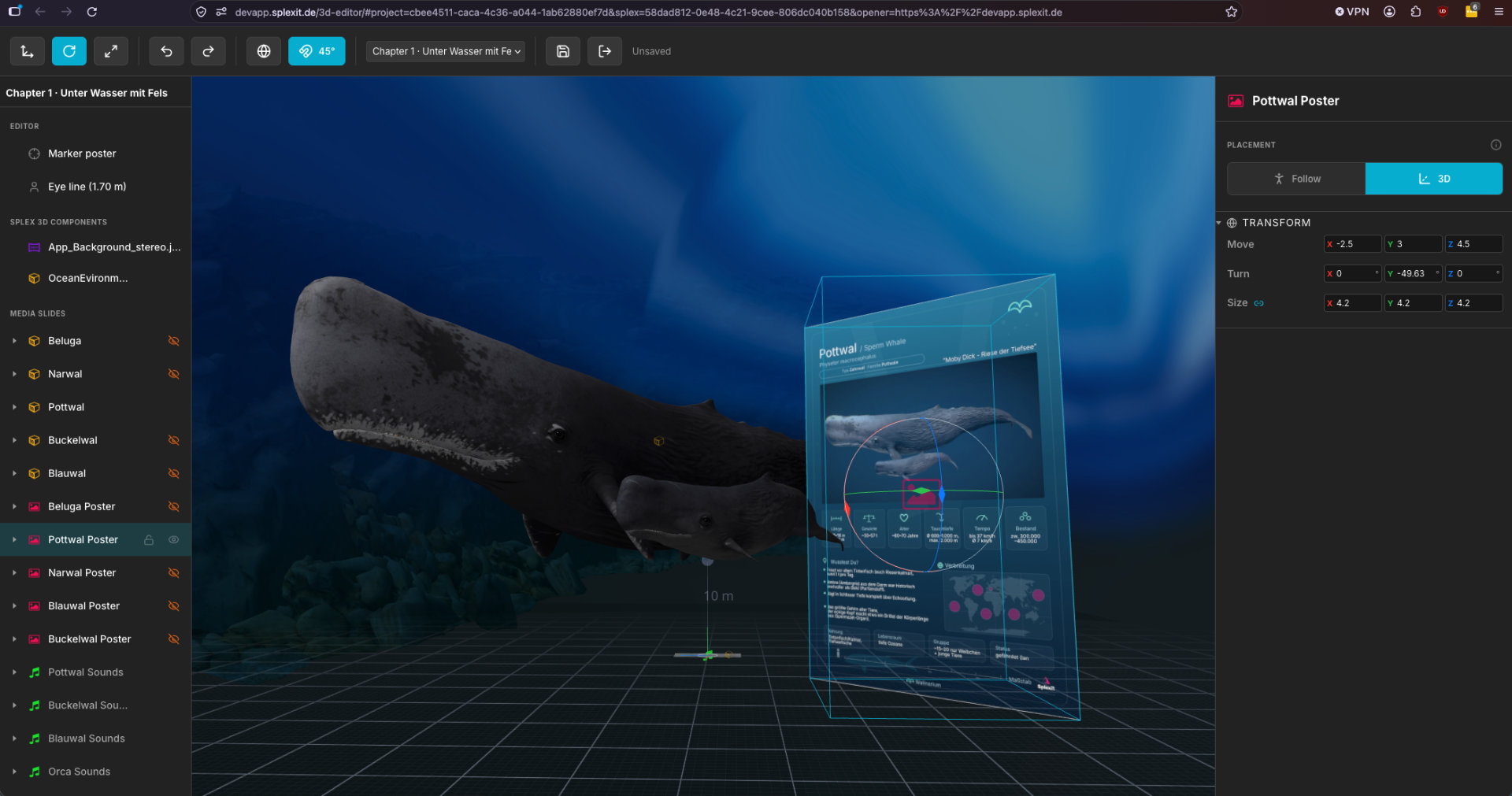
Task: Show the hidden Beluga slide
Action: click(x=174, y=341)
